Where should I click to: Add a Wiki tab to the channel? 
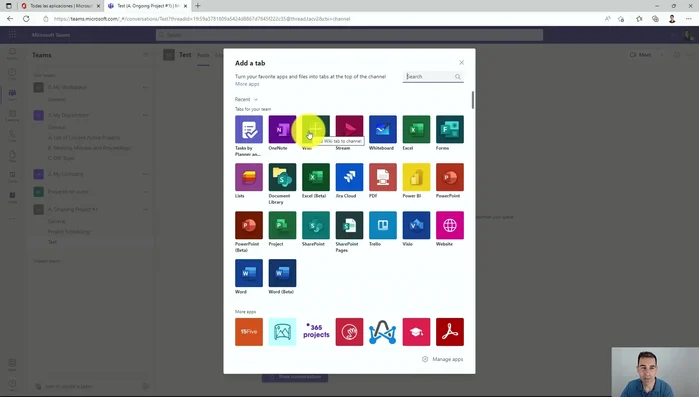pyautogui.click(x=316, y=129)
